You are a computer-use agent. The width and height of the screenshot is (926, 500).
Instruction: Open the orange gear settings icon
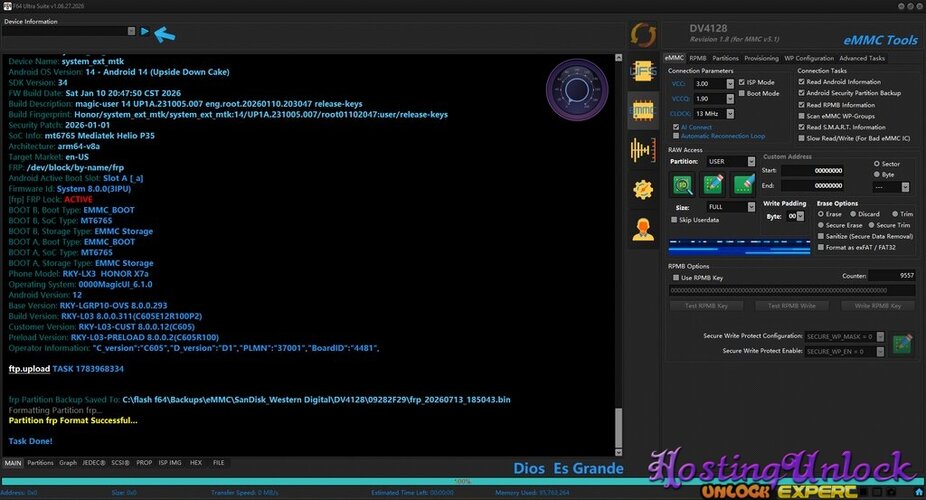[x=643, y=189]
